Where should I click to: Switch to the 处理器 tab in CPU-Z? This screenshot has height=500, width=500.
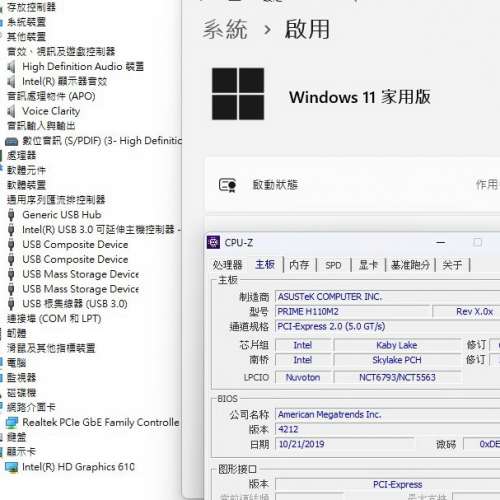point(228,265)
